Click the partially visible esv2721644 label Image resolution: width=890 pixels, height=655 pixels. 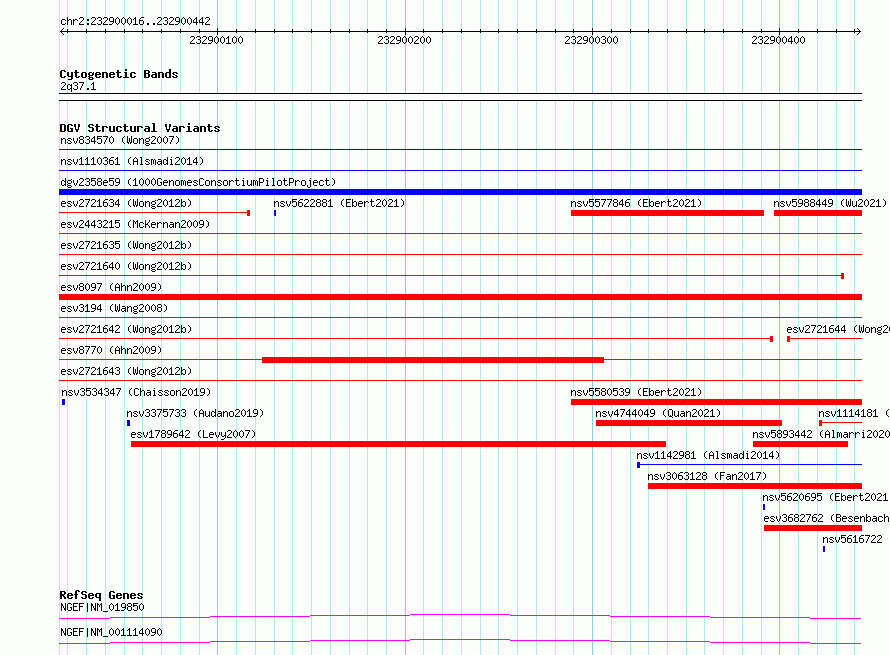tap(838, 329)
